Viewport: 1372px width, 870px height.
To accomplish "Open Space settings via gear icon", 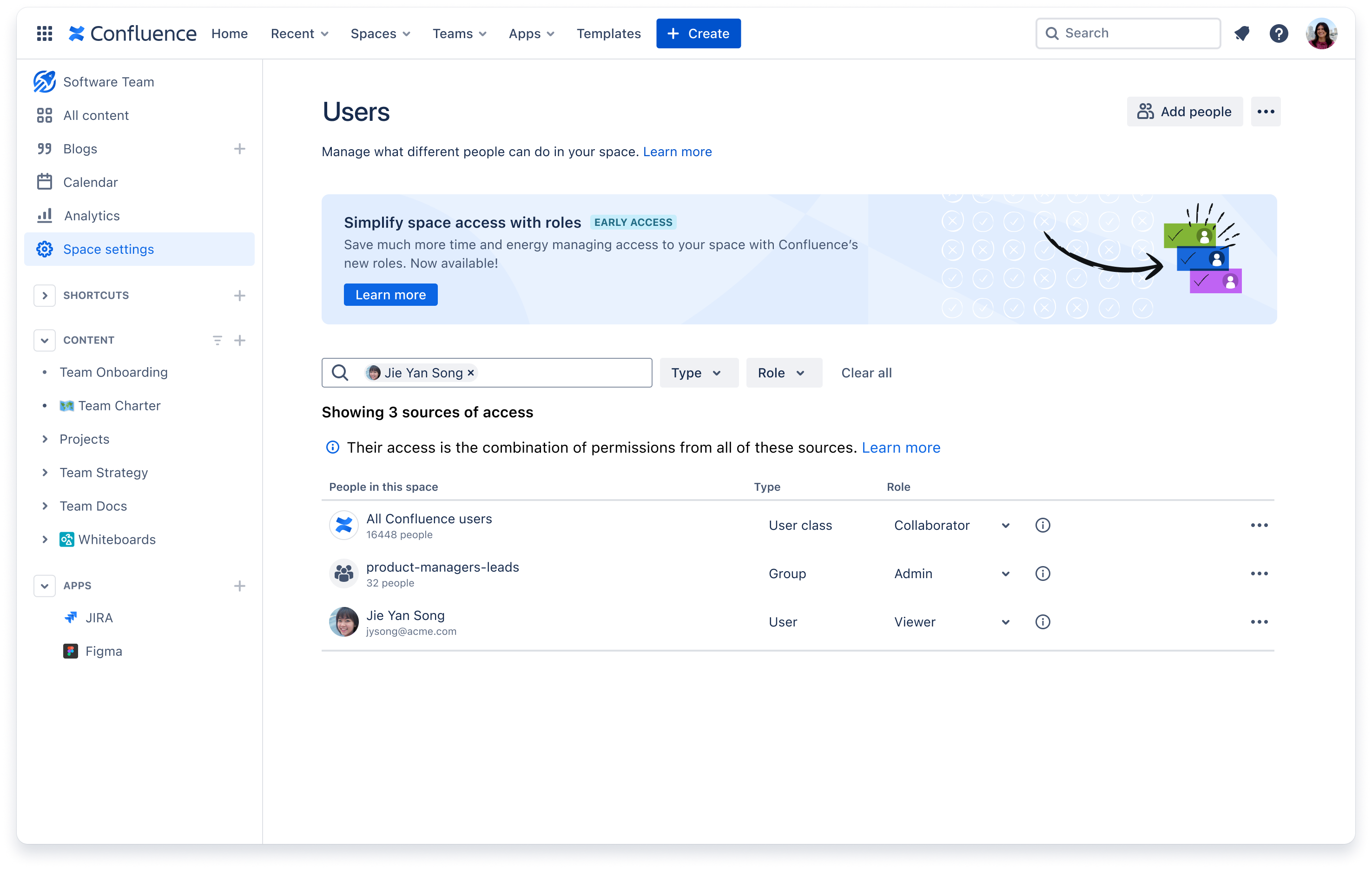I will click(45, 249).
